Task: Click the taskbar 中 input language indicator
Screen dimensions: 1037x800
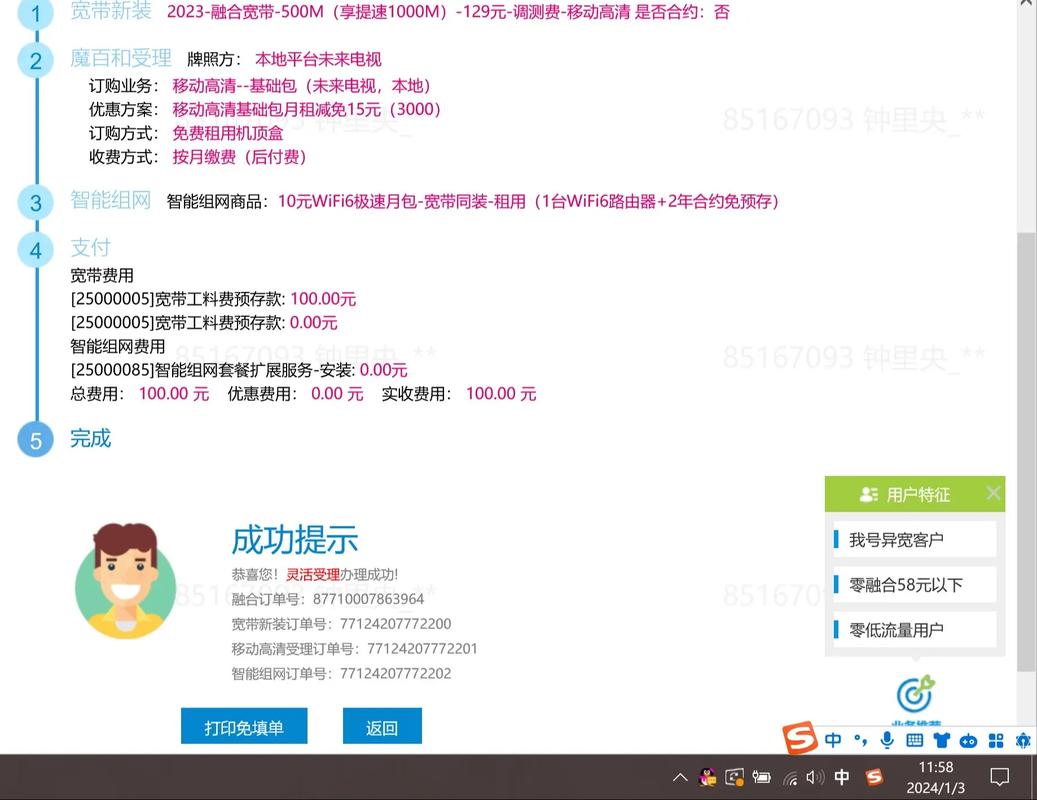Action: pyautogui.click(x=842, y=777)
